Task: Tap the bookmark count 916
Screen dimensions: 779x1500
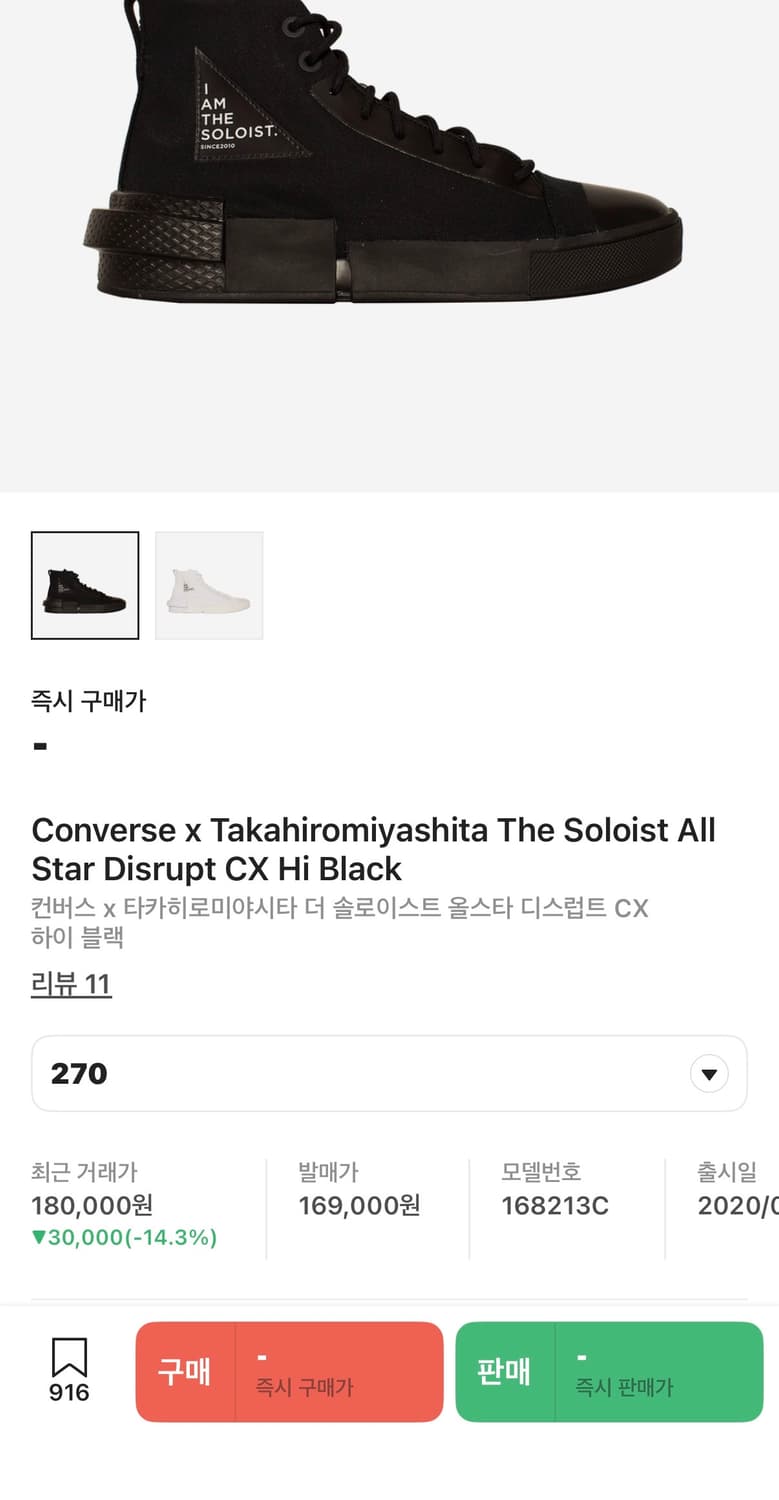Action: point(69,1393)
